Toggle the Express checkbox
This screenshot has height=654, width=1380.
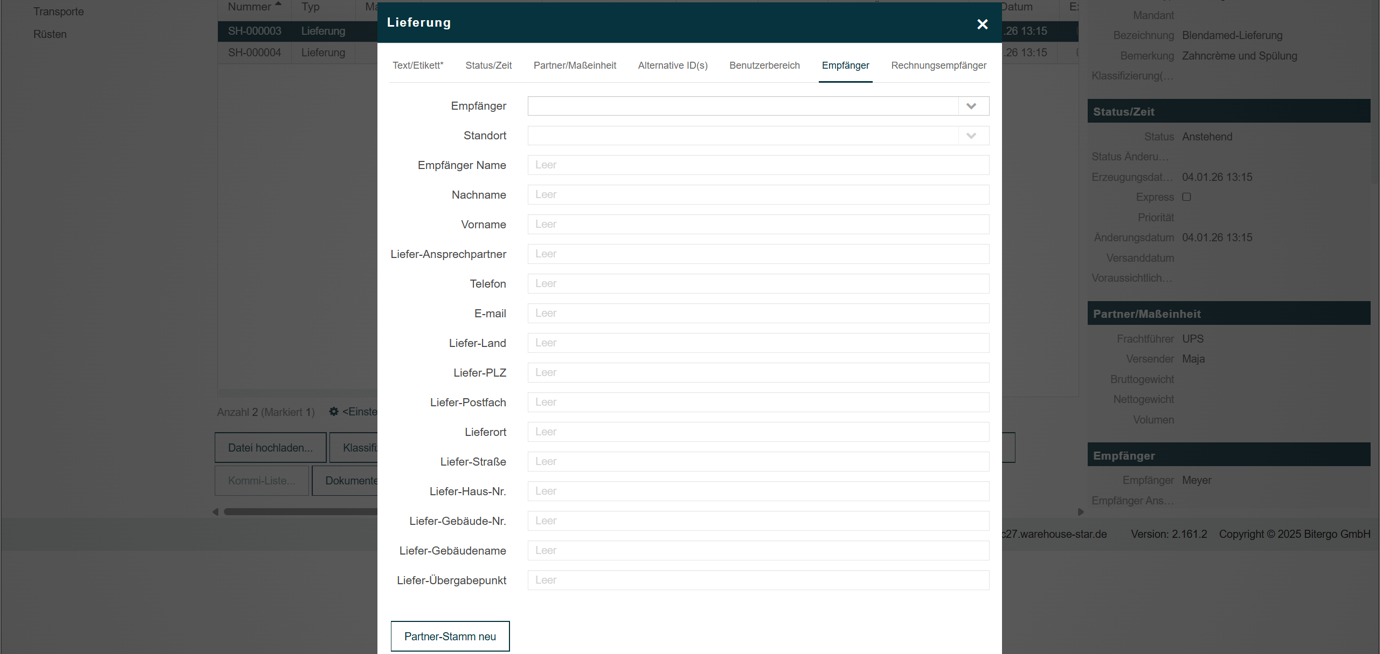1187,197
